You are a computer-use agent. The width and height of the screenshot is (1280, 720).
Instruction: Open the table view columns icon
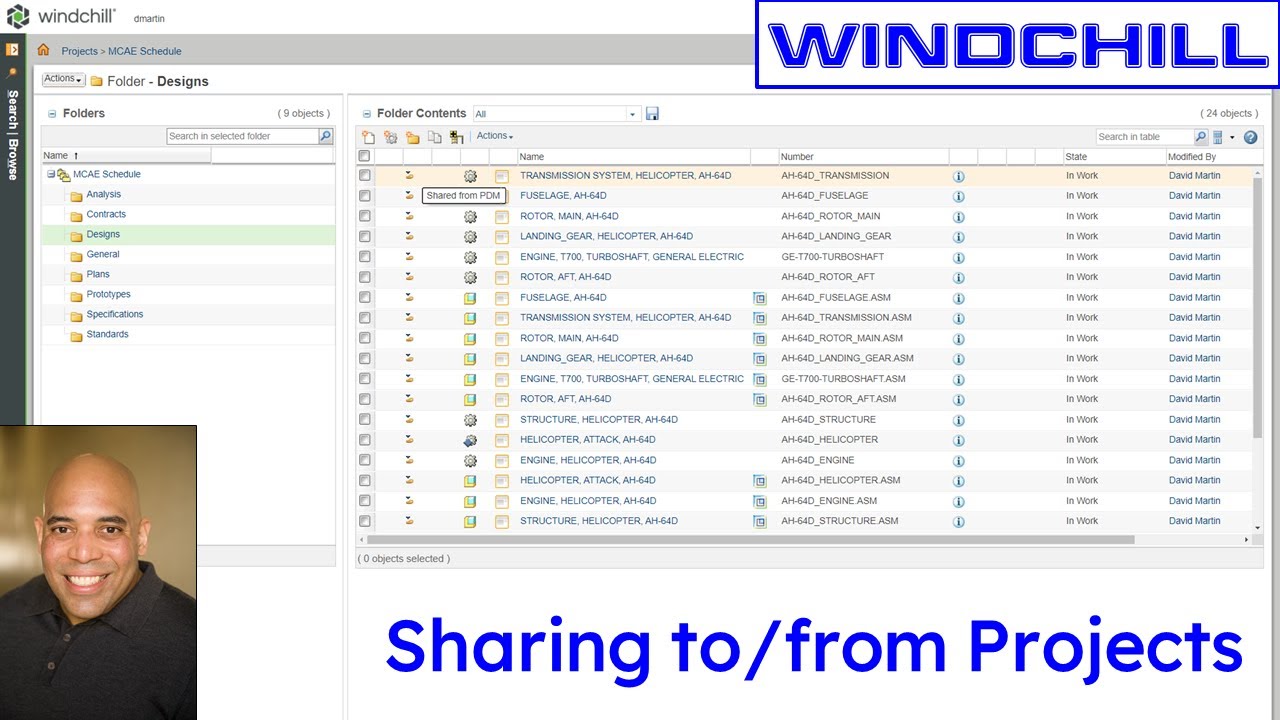pyautogui.click(x=1218, y=137)
